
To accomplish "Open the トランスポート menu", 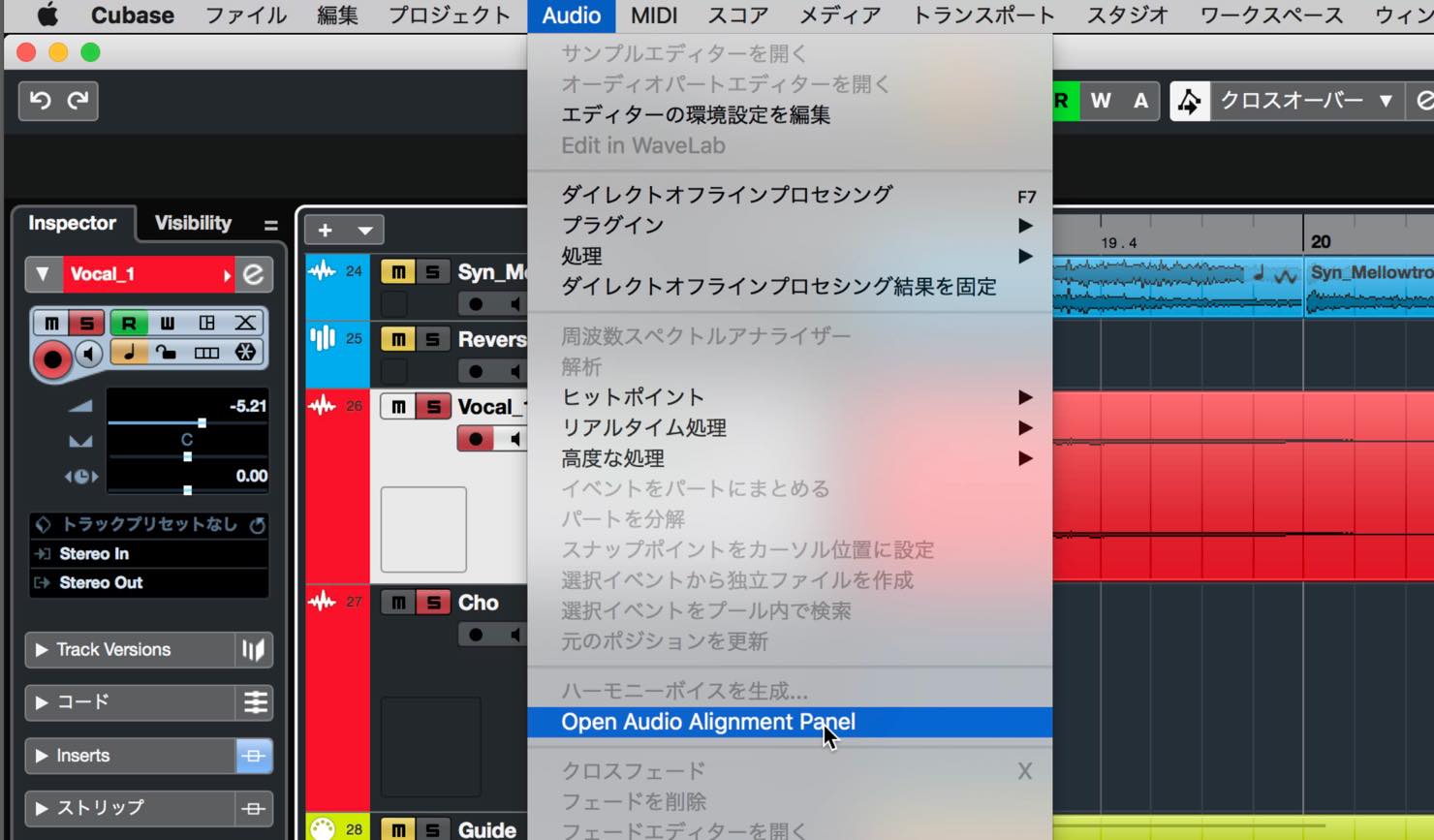I will [x=983, y=16].
